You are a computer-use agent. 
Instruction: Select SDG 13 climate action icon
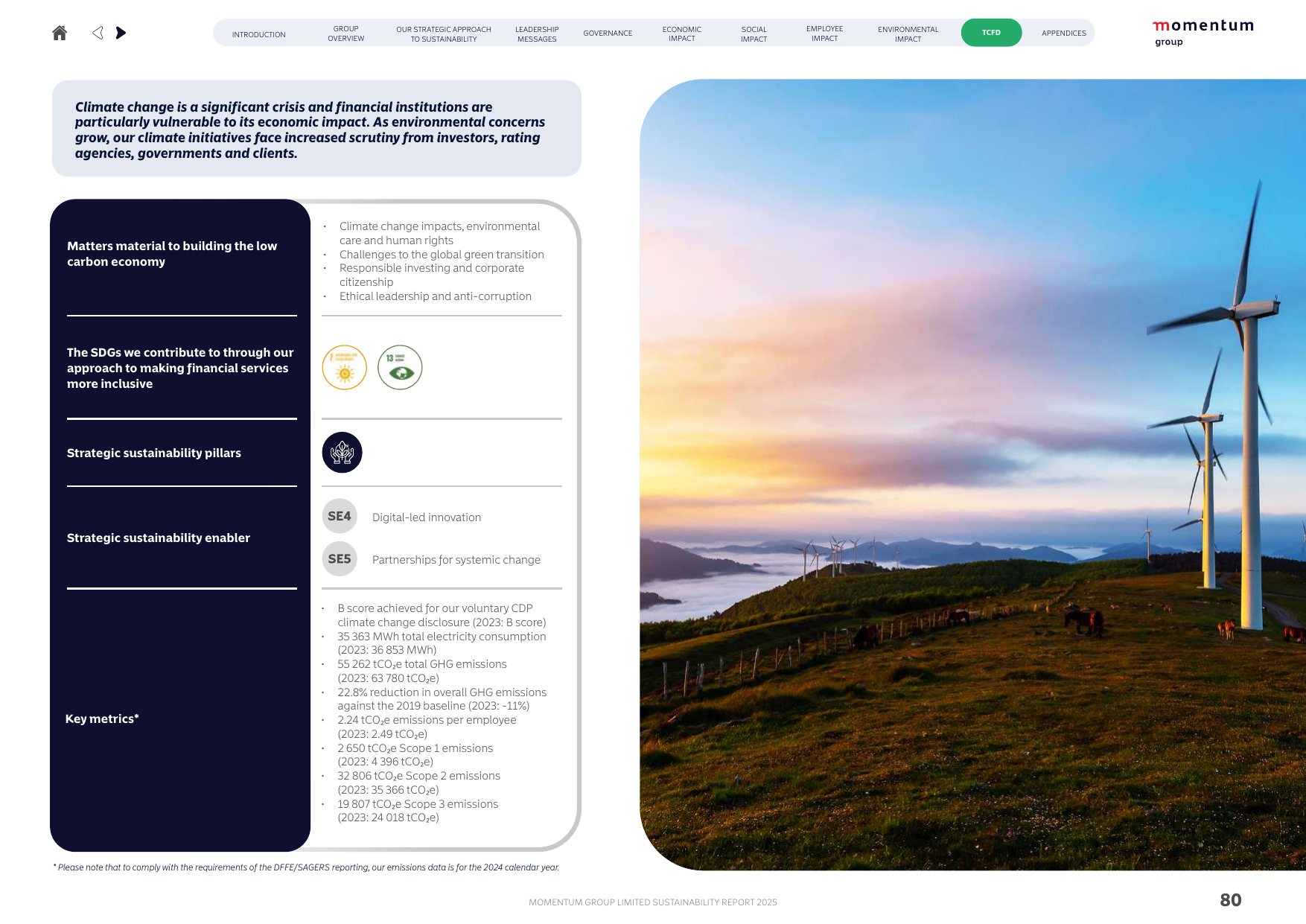[x=400, y=367]
